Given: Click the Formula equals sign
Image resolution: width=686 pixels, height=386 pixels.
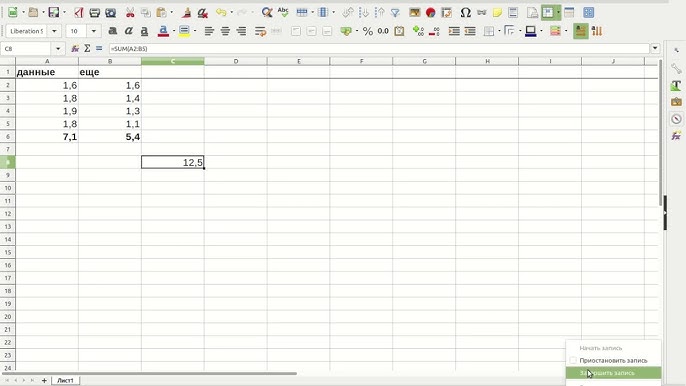Looking at the screenshot, I should coord(99,49).
